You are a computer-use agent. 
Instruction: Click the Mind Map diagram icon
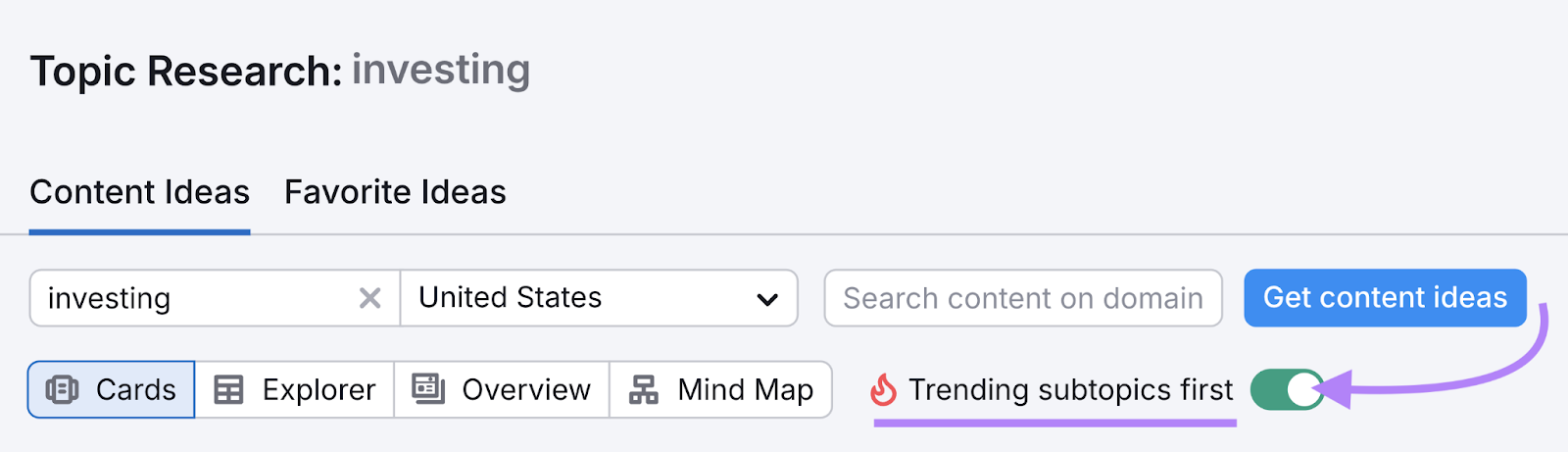click(644, 390)
